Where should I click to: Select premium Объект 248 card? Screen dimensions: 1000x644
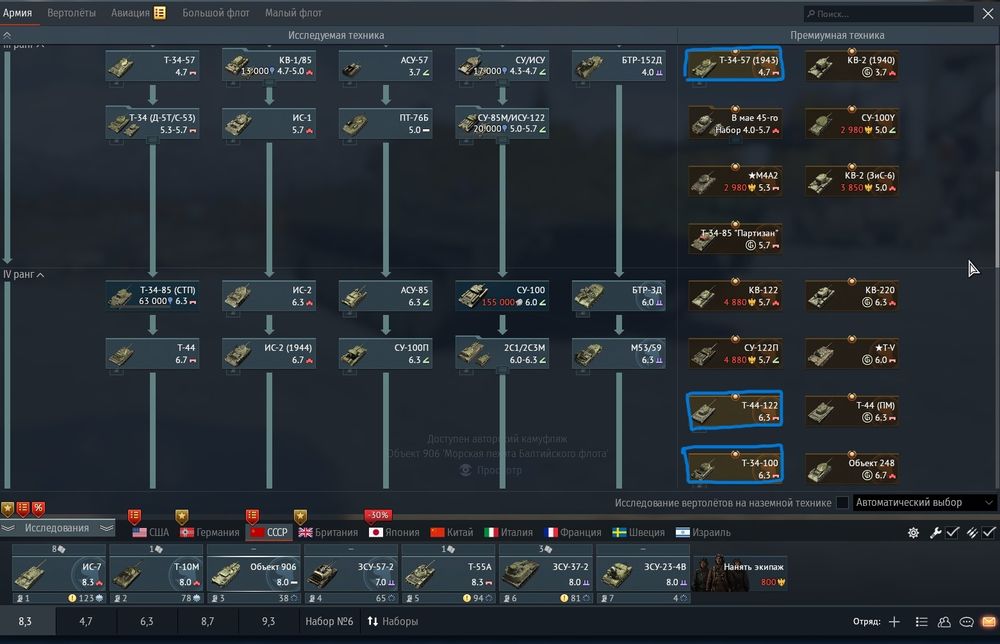[852, 469]
